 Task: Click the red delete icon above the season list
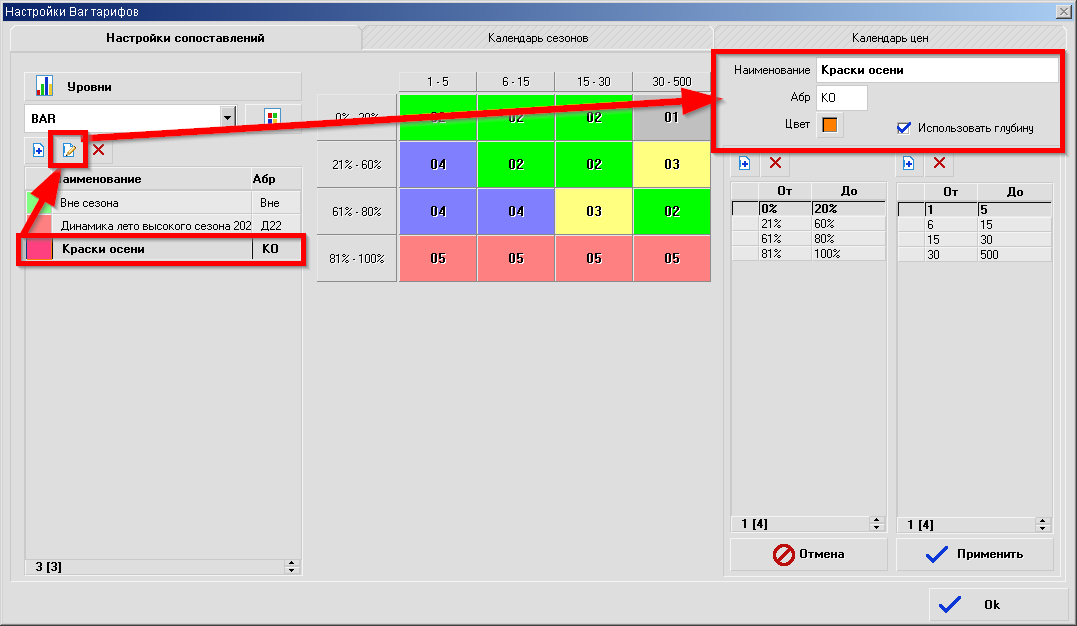[x=98, y=150]
